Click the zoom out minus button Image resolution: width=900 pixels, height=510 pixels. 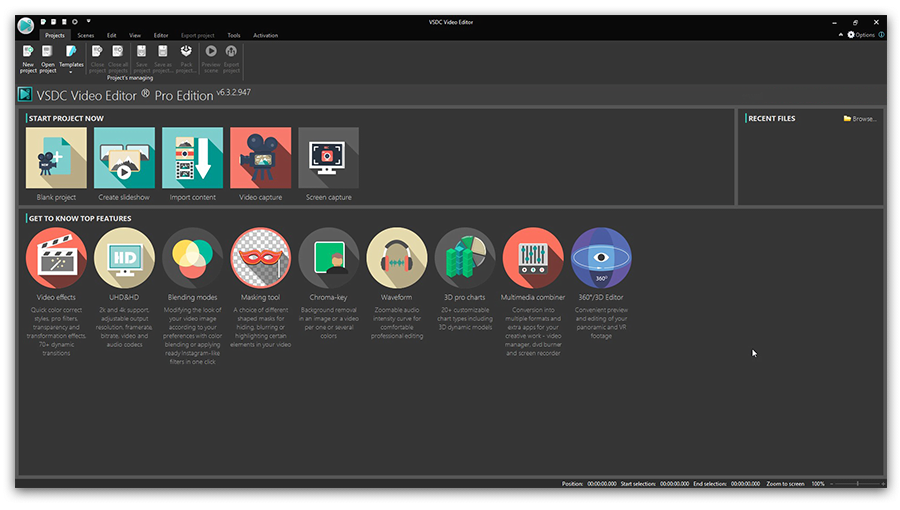[x=831, y=484]
